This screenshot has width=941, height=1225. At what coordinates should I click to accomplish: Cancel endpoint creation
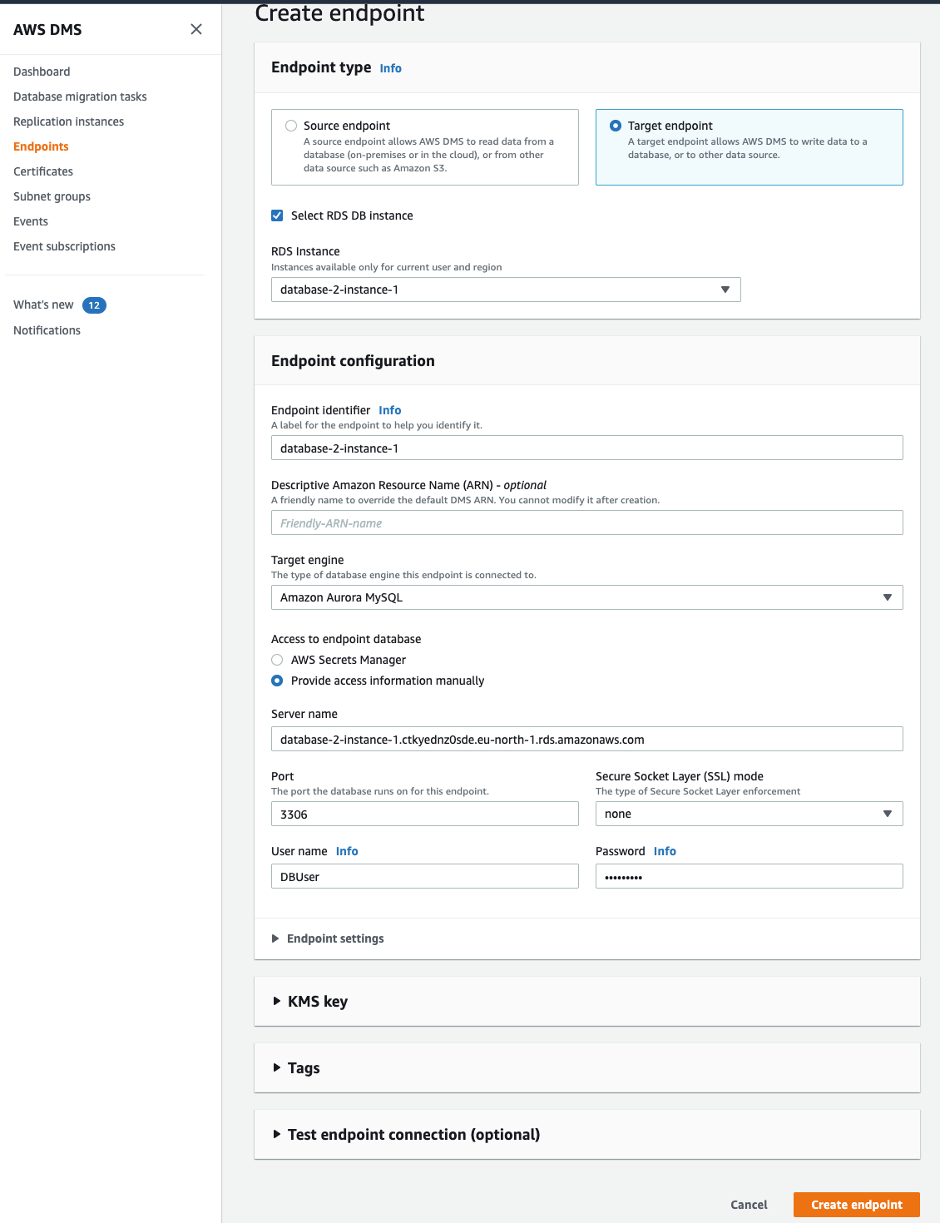click(x=748, y=1204)
